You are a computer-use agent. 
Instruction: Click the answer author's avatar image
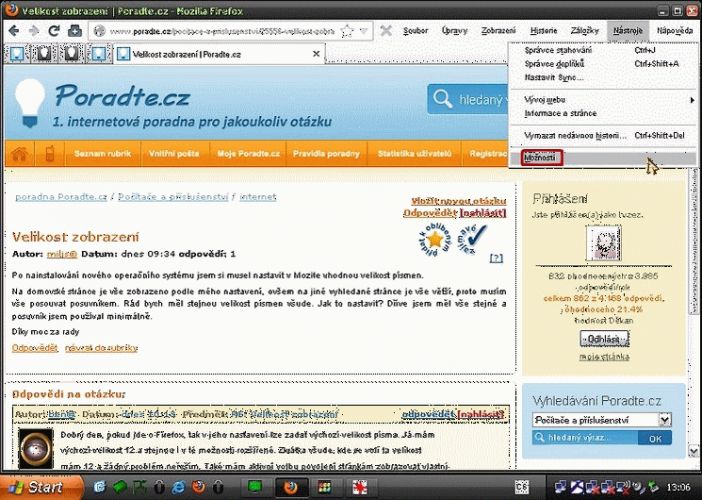point(36,449)
